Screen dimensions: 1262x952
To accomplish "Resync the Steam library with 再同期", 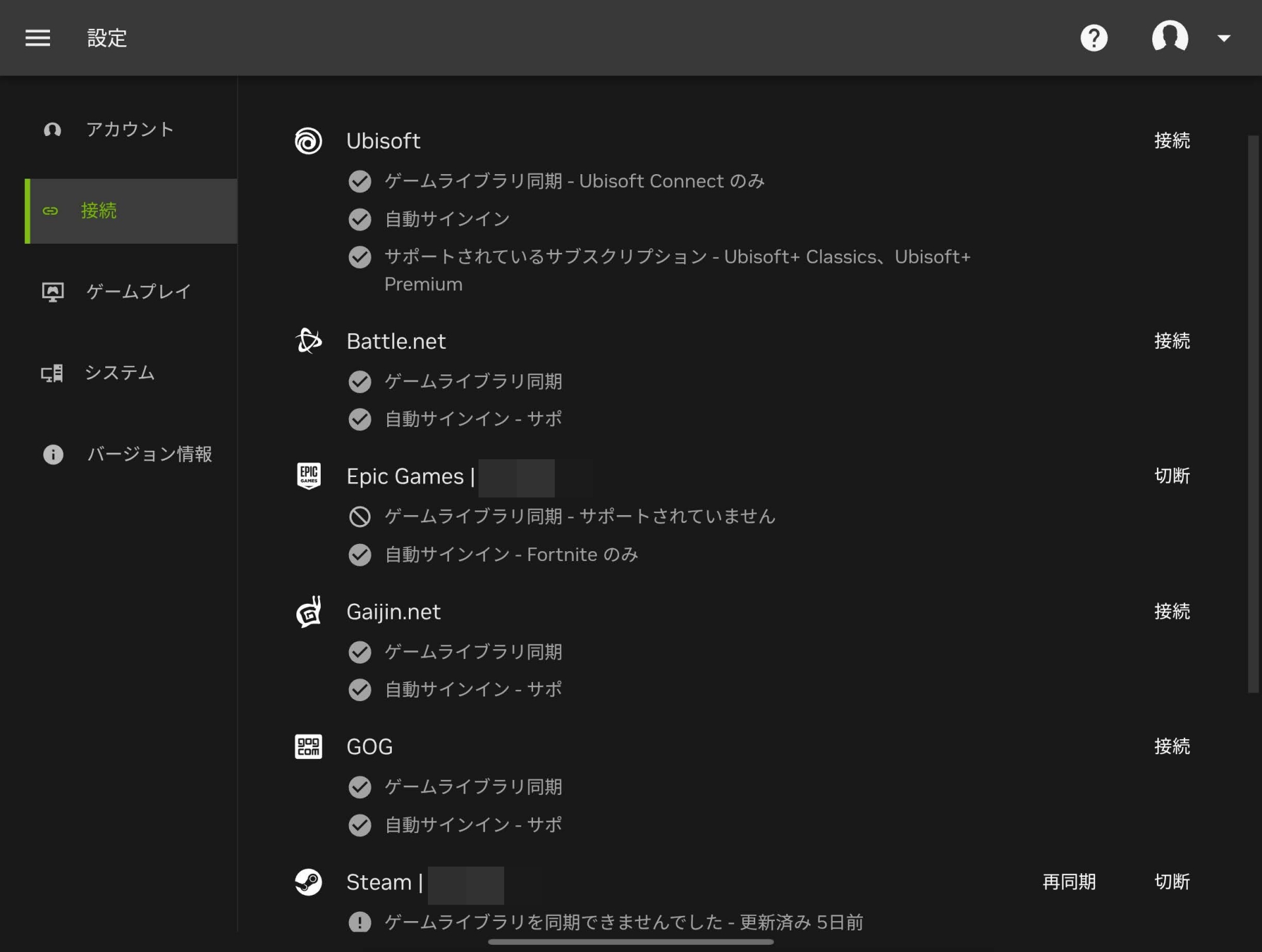I will coord(1069,882).
